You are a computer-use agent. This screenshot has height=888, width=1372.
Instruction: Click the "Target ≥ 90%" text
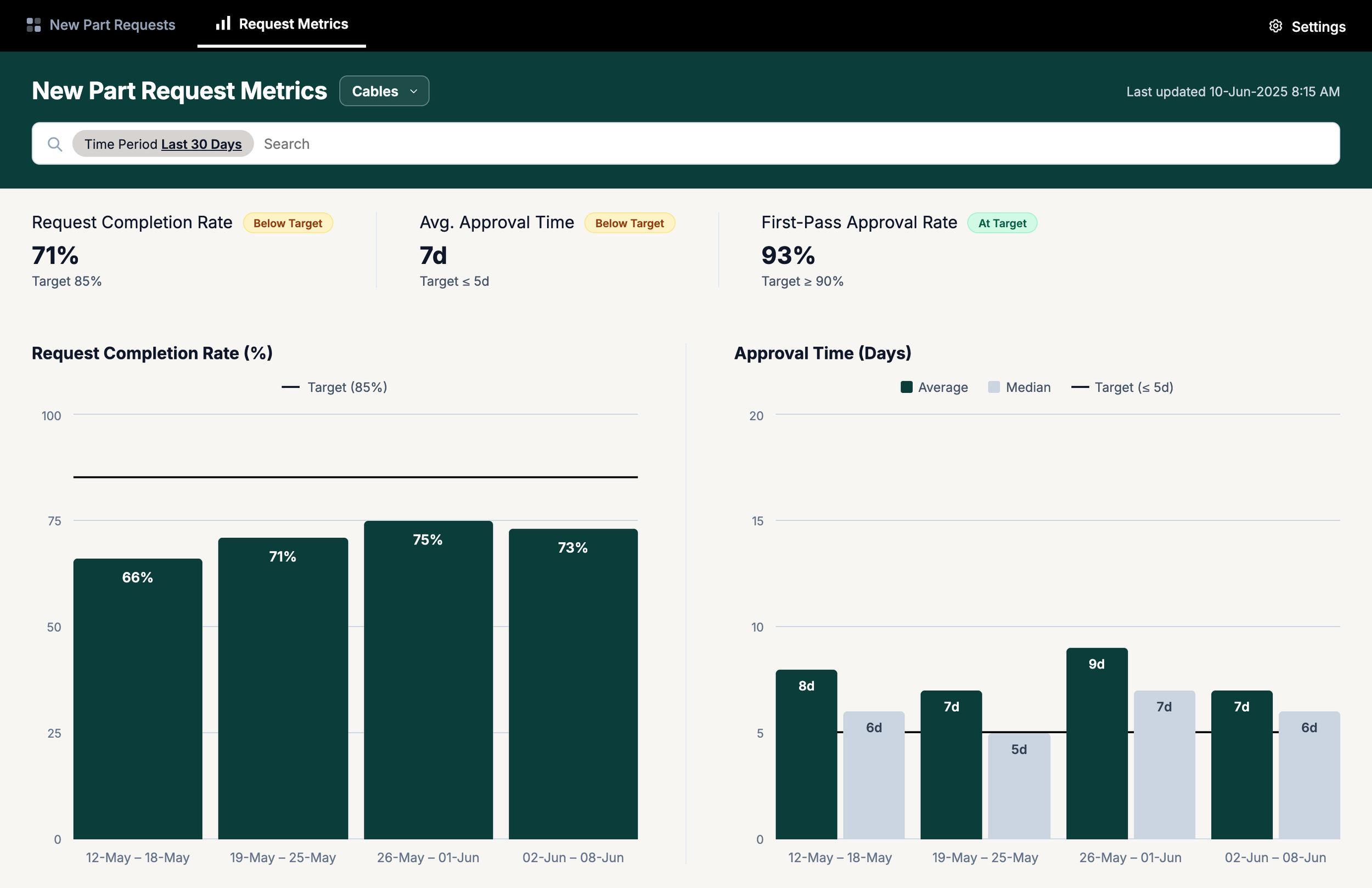click(x=802, y=282)
